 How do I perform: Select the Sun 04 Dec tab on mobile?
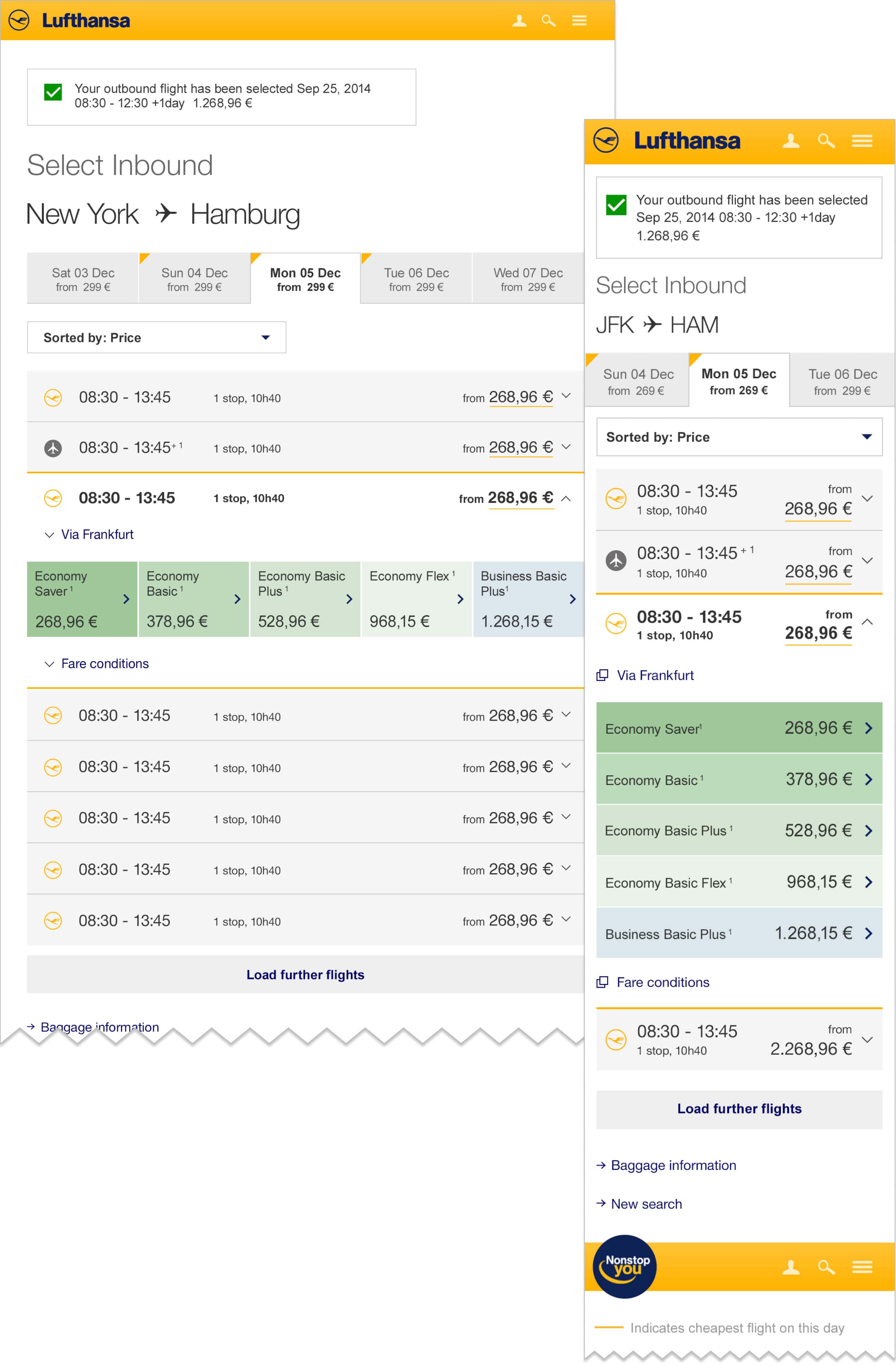click(x=637, y=381)
